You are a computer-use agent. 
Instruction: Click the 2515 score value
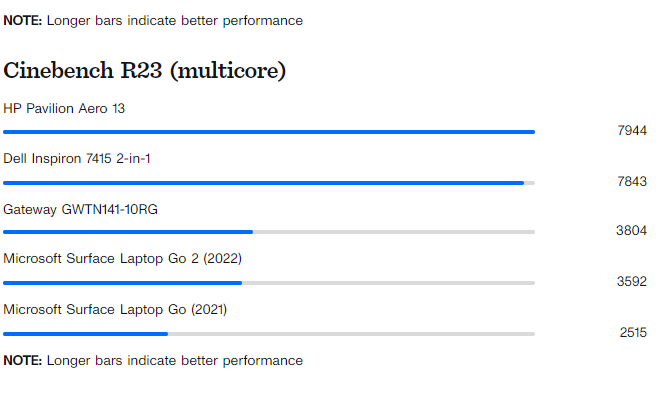pos(633,332)
